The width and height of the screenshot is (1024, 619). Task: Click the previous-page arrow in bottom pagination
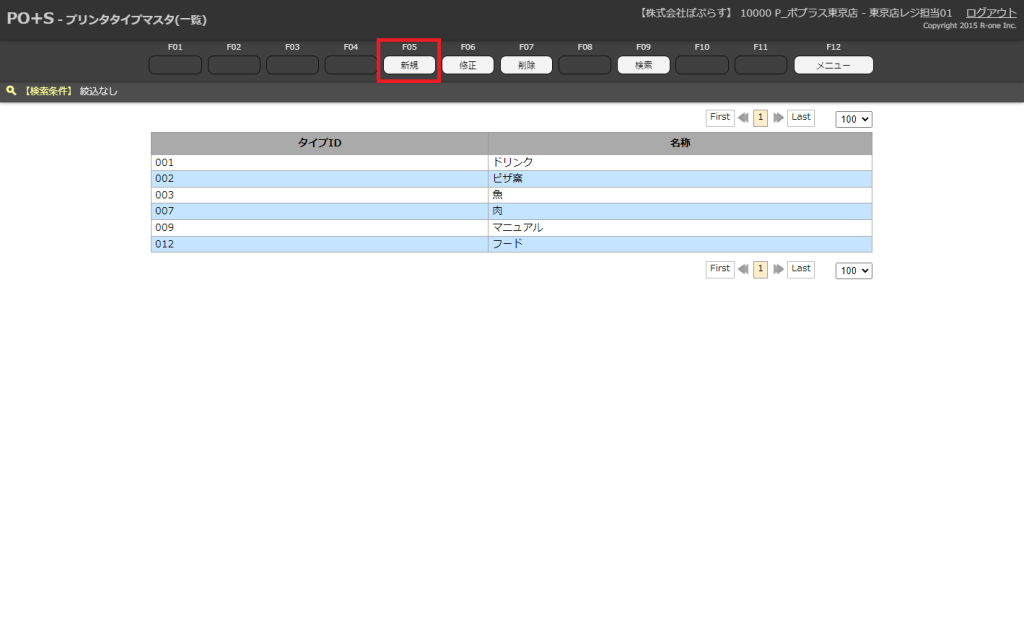click(743, 270)
